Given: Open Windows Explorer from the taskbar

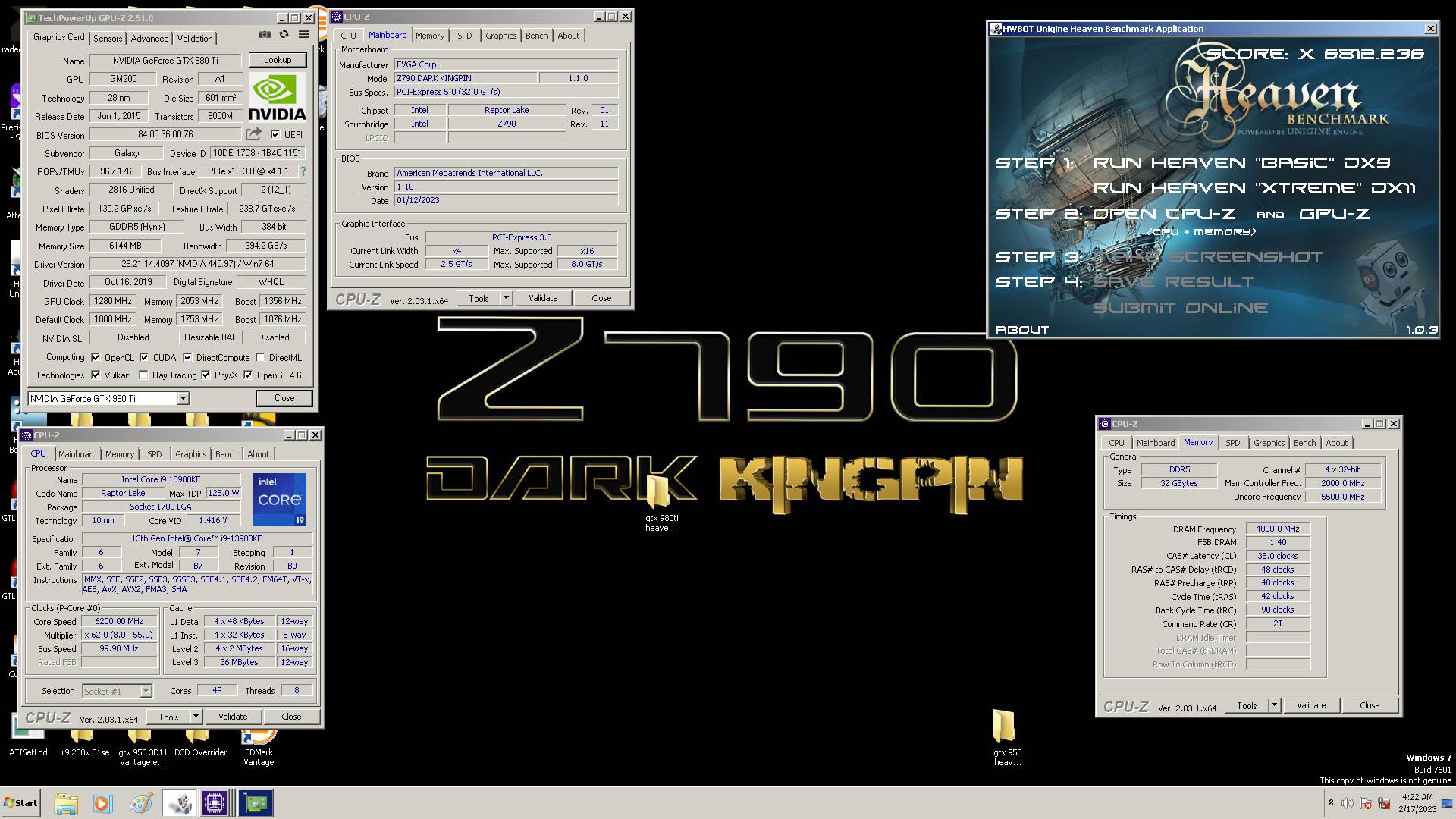Looking at the screenshot, I should [x=66, y=803].
